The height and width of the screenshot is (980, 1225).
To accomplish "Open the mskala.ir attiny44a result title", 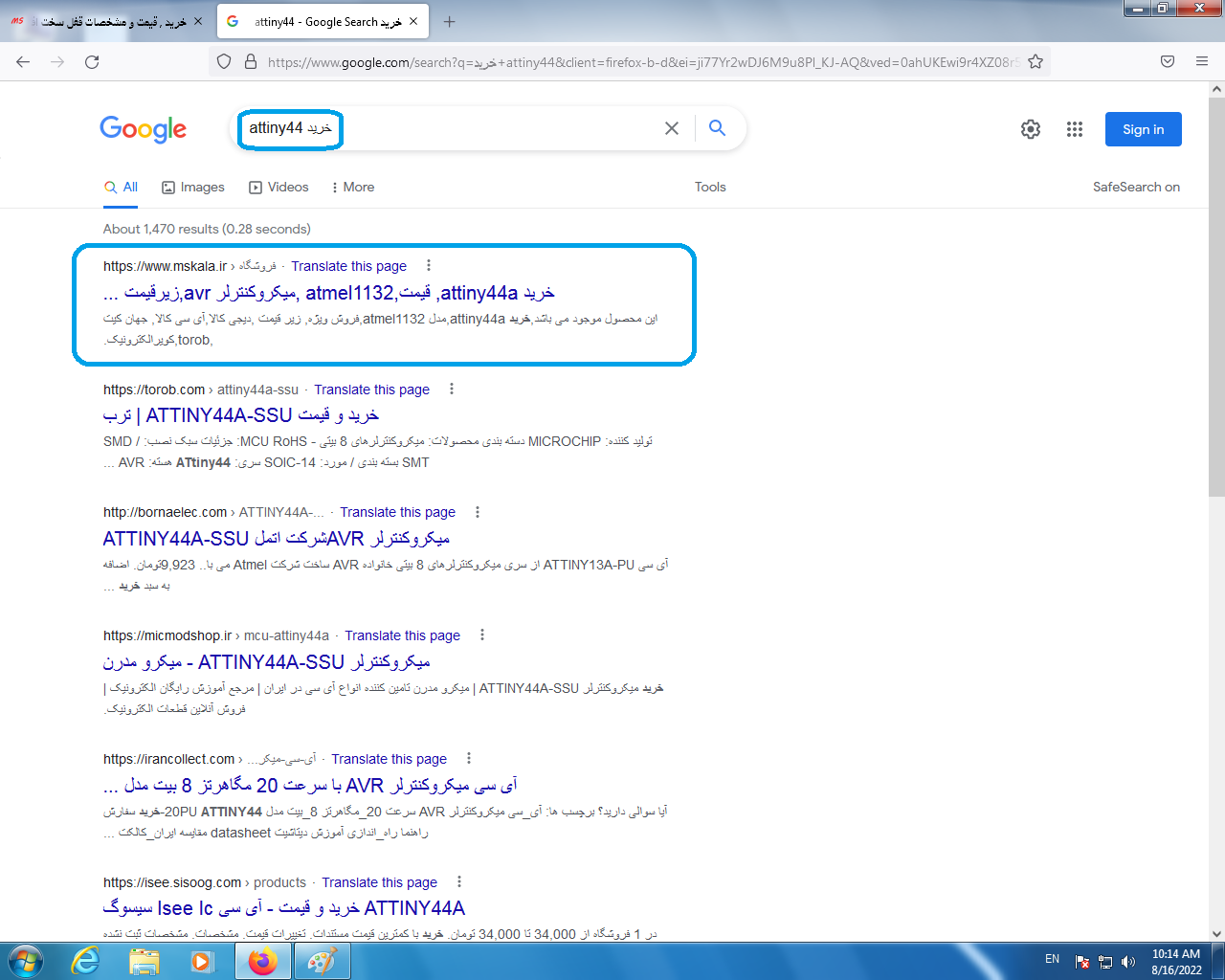I will (329, 293).
